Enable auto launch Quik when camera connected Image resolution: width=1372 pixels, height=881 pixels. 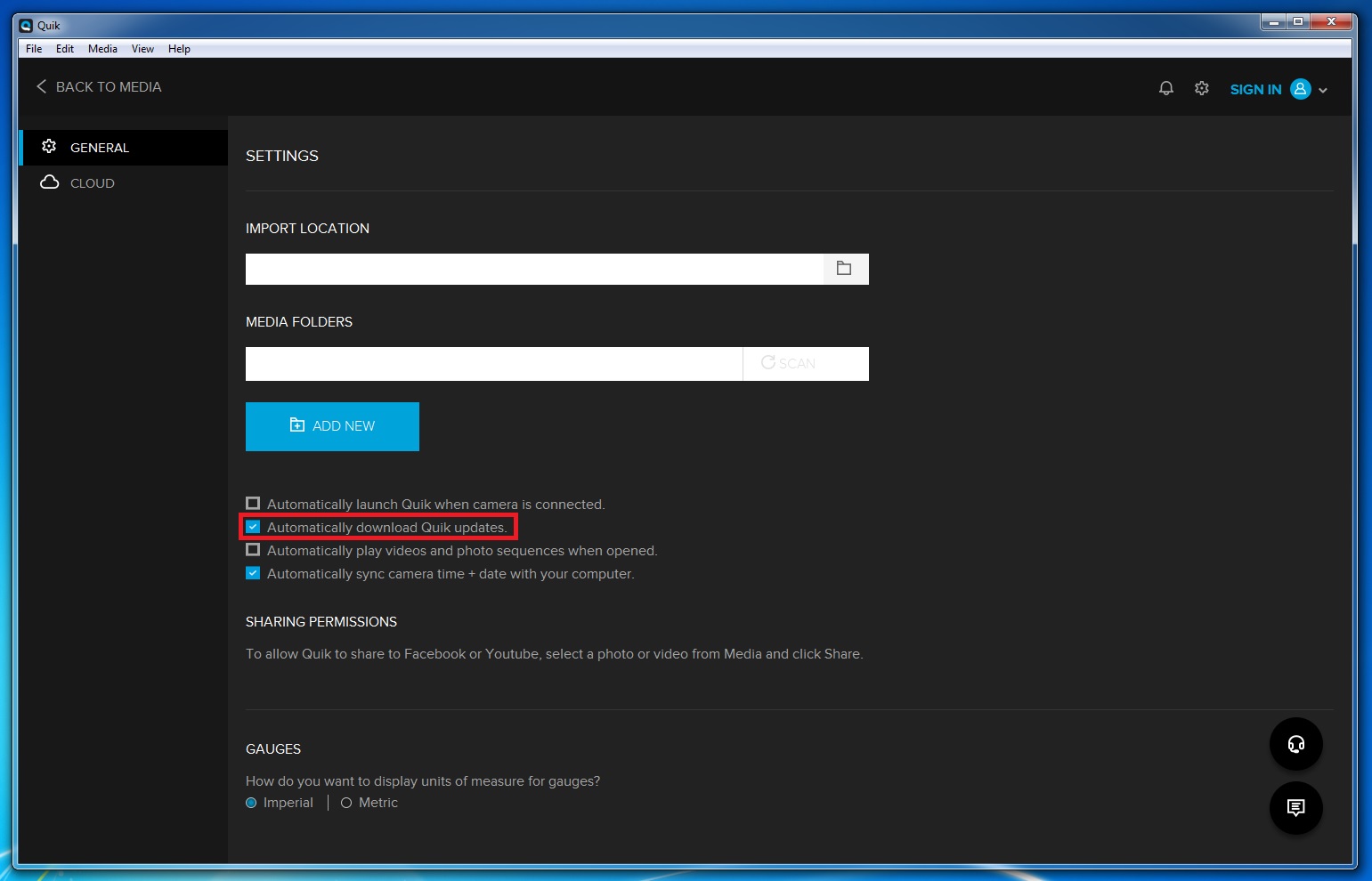pyautogui.click(x=253, y=504)
